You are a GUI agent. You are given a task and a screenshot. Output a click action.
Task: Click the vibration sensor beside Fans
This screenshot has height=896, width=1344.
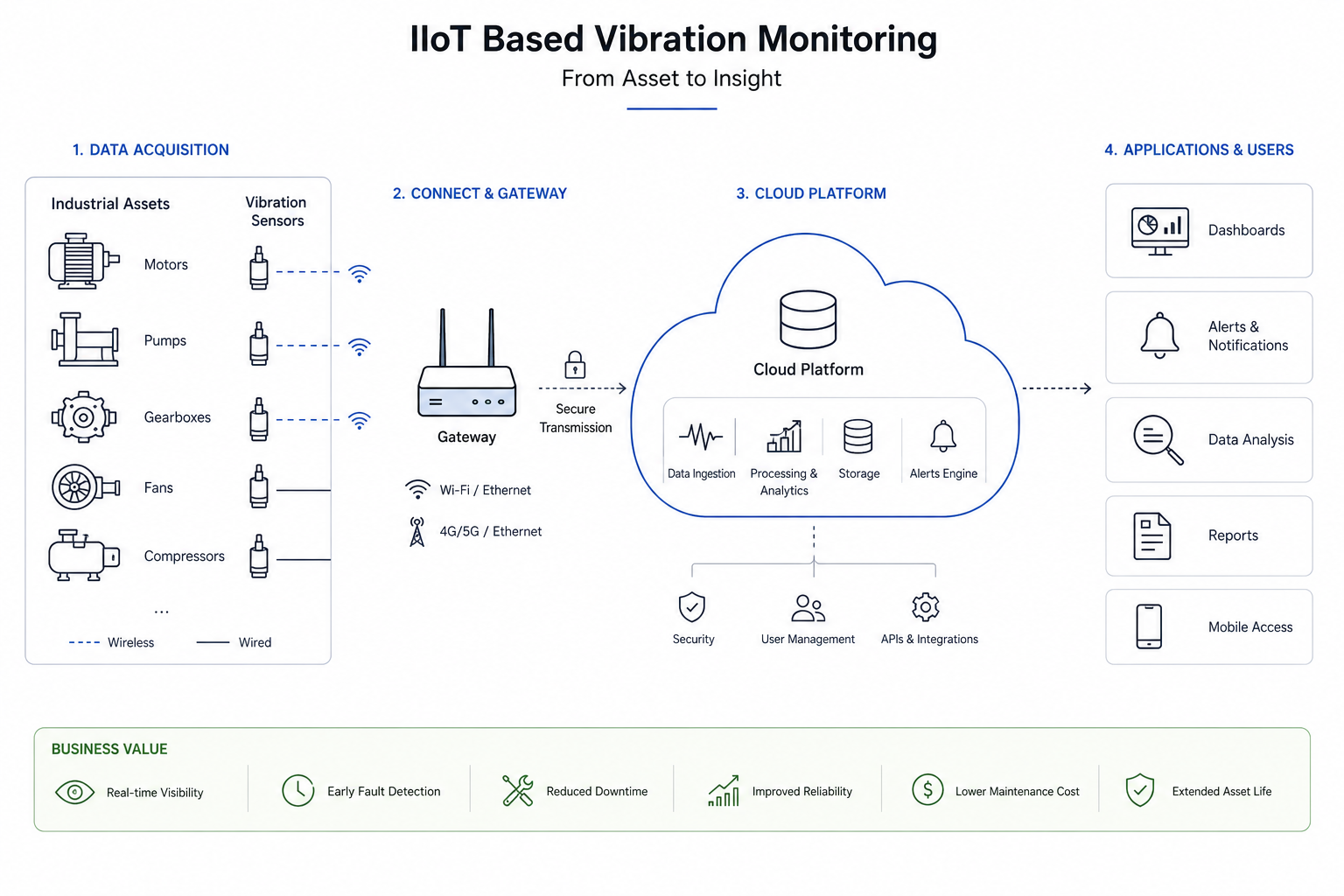[x=259, y=486]
